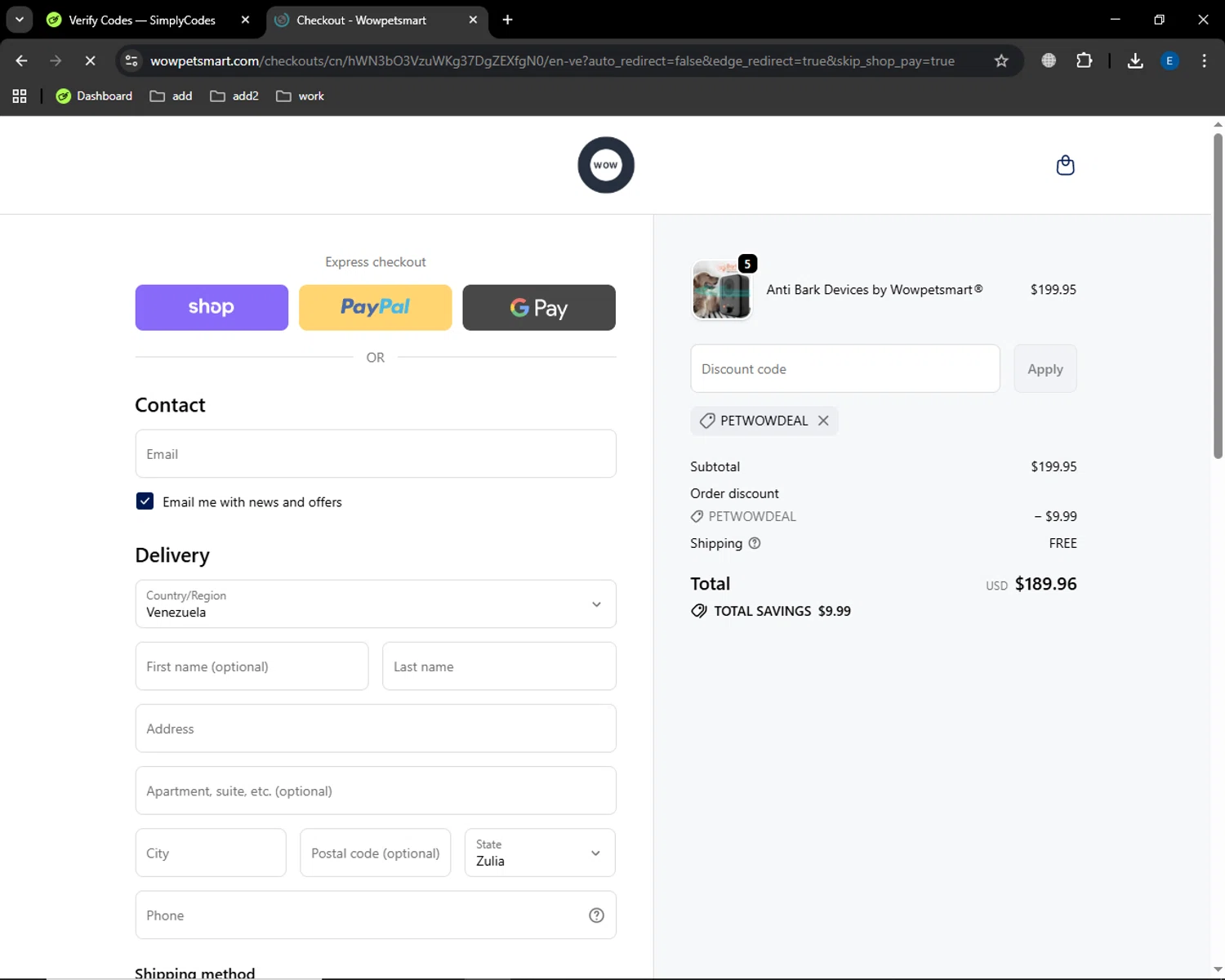Pay with Google Pay express button
The width and height of the screenshot is (1225, 980).
[x=539, y=308]
